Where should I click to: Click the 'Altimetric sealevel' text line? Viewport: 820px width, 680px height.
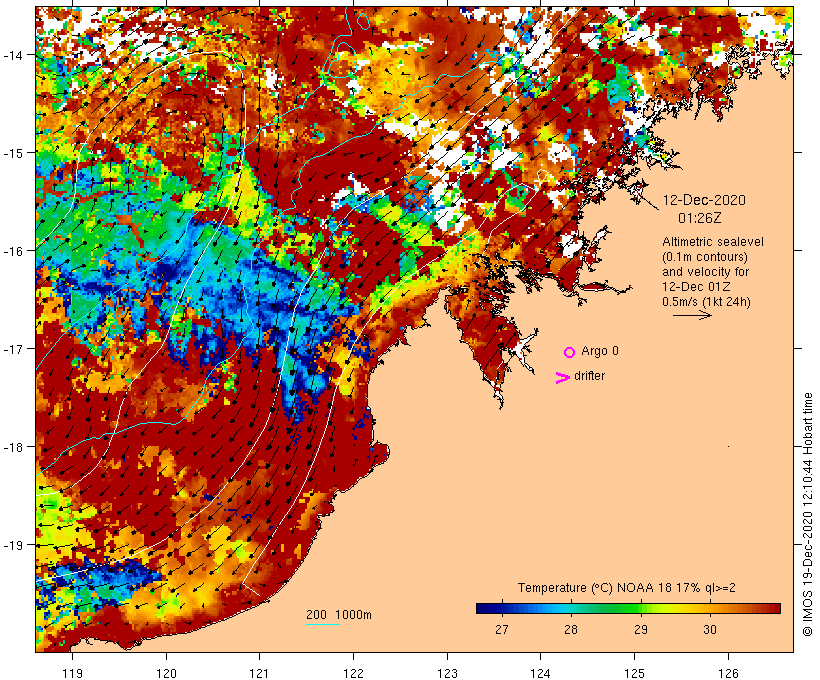pos(713,242)
